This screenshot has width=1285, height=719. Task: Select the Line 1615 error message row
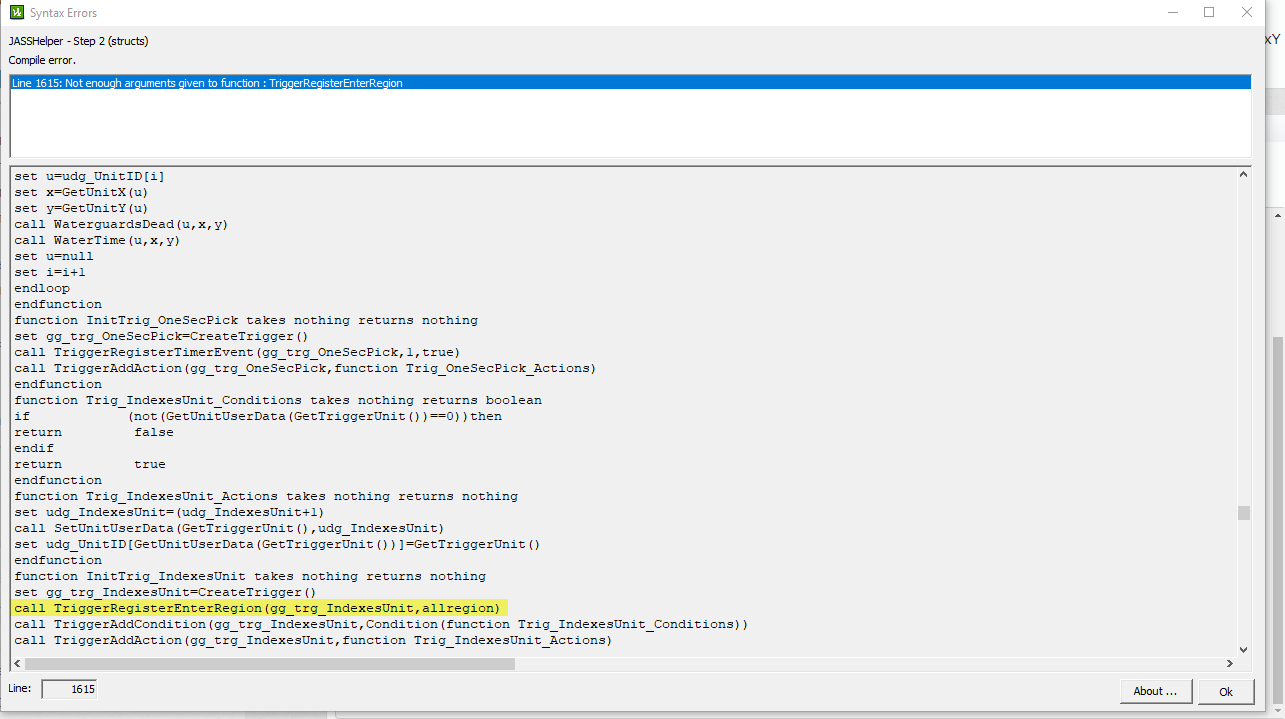tap(630, 83)
